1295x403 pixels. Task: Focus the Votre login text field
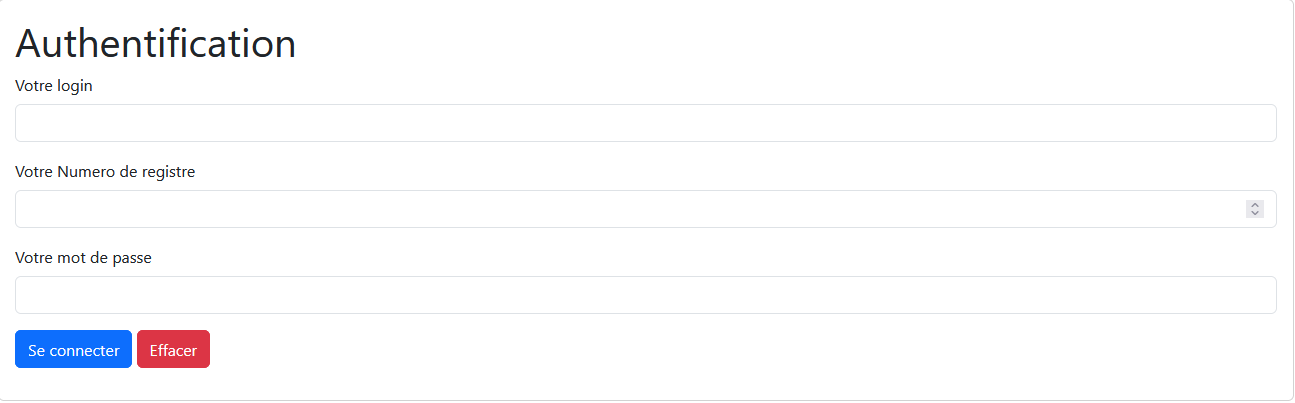point(645,123)
